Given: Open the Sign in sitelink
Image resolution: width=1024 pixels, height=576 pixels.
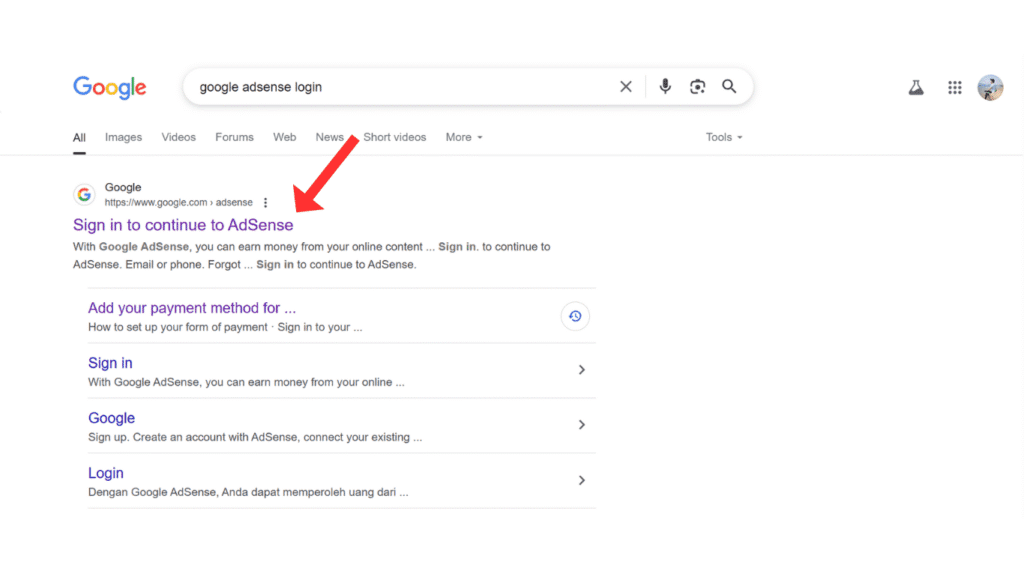Looking at the screenshot, I should [110, 363].
